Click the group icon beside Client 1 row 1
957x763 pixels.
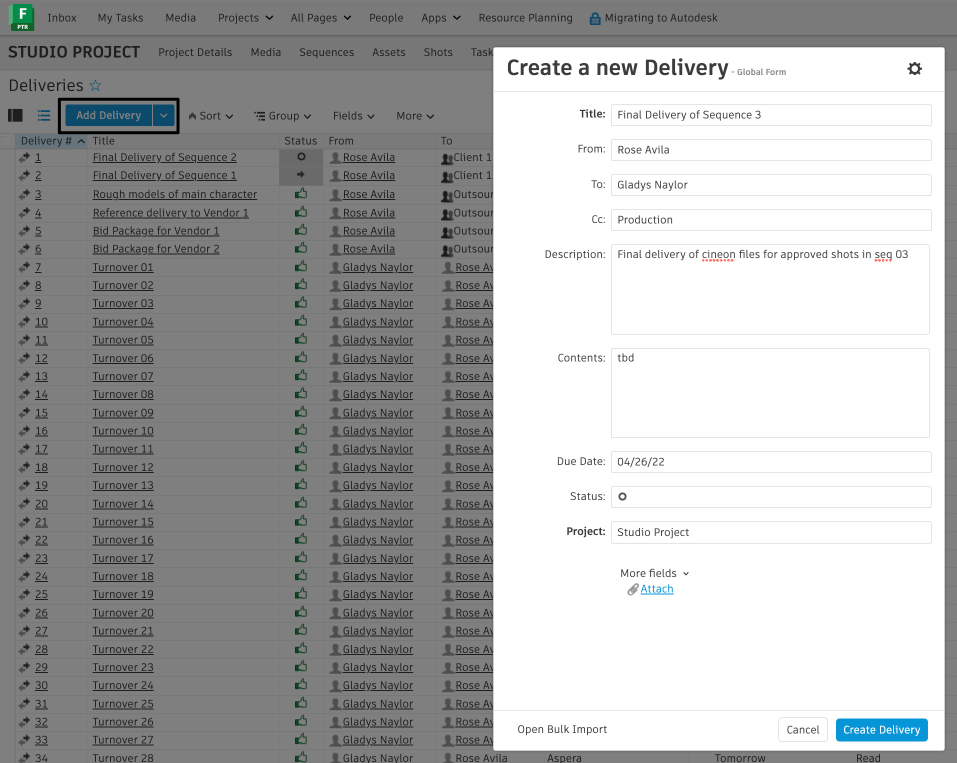(447, 159)
